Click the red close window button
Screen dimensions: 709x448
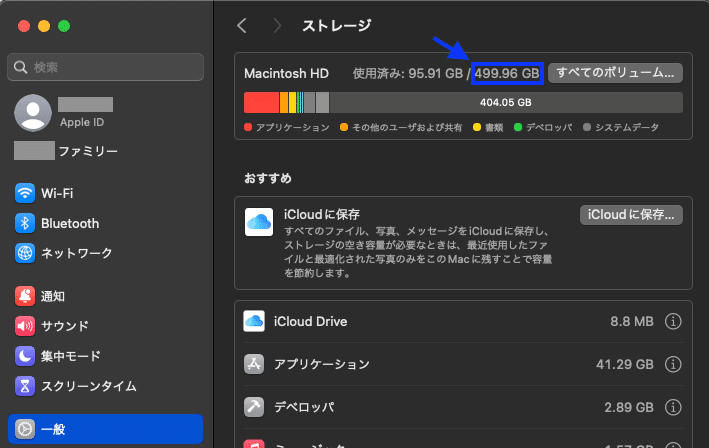(24, 26)
